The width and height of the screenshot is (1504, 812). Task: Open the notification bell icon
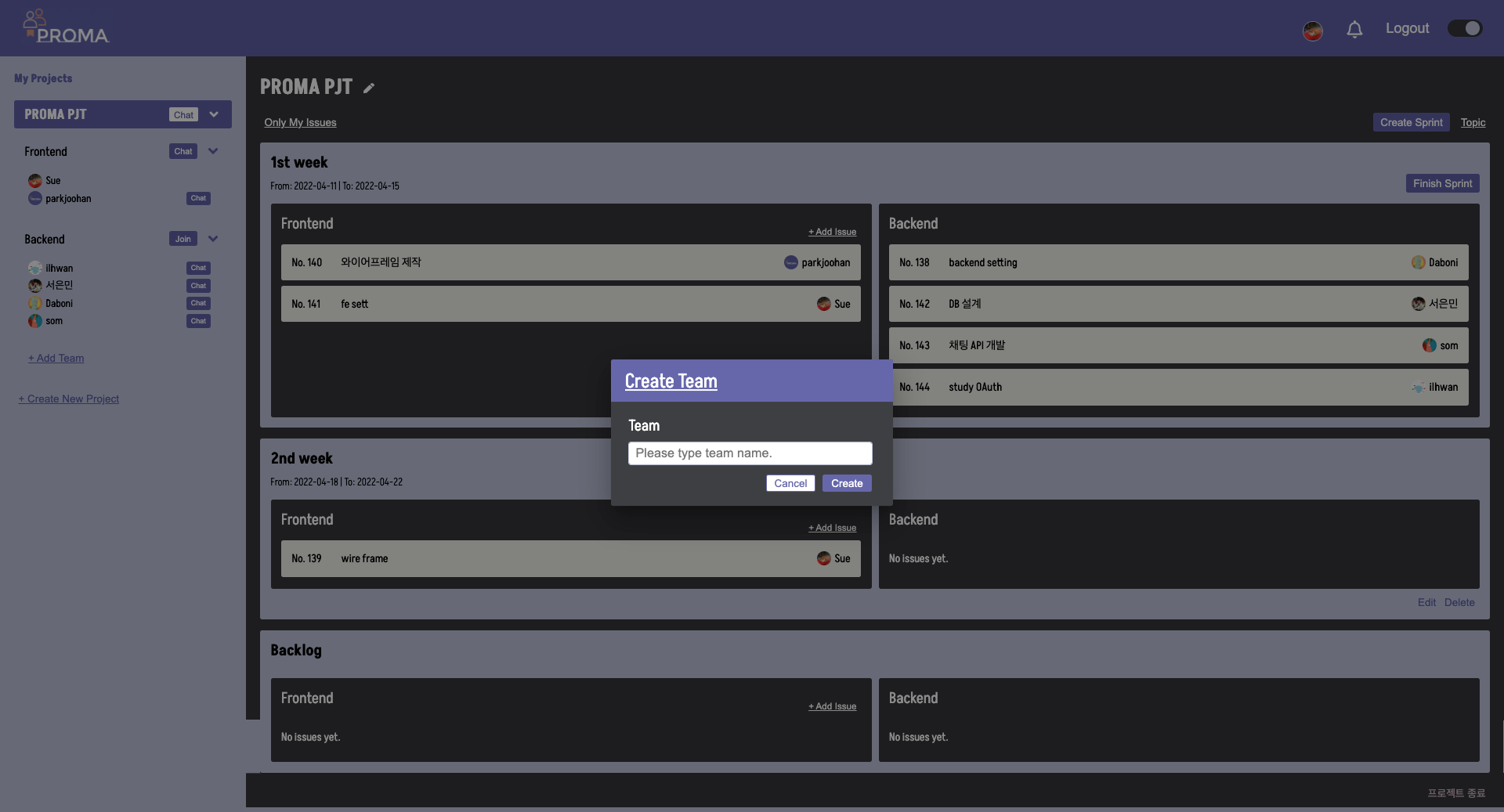click(x=1354, y=30)
